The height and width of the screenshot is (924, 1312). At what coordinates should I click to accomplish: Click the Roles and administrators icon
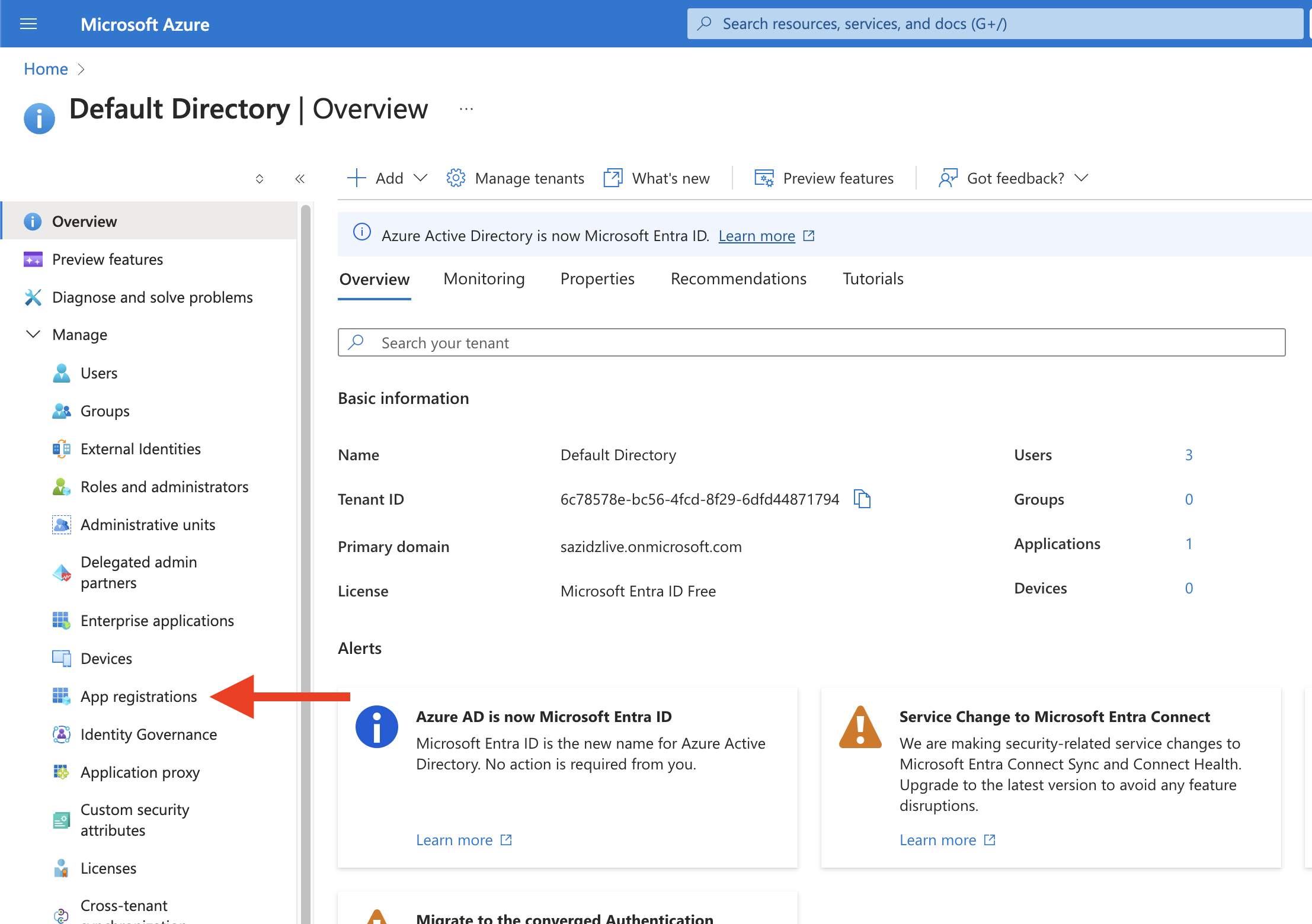tap(61, 487)
